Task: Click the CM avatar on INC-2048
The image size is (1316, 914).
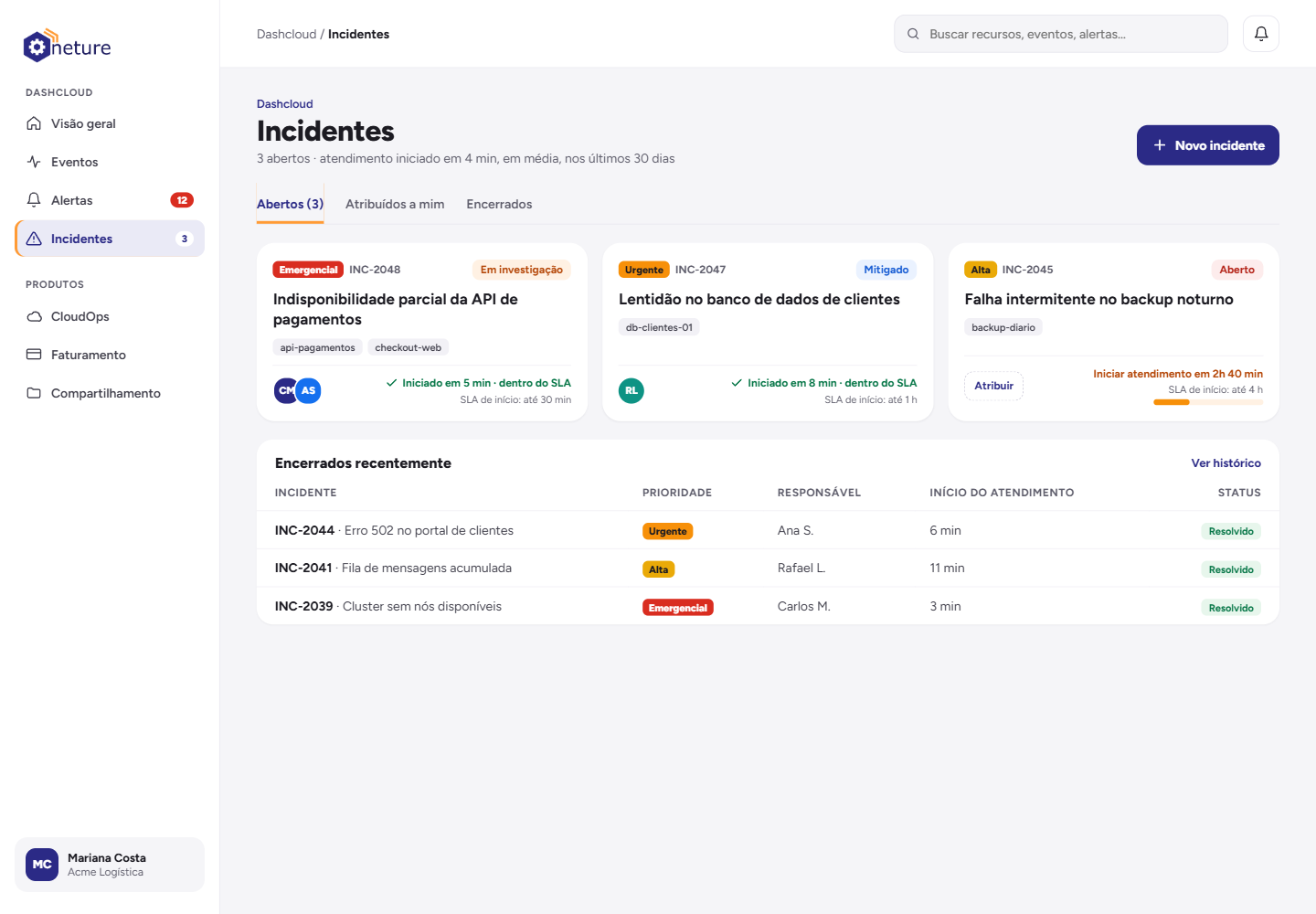Action: pos(285,390)
